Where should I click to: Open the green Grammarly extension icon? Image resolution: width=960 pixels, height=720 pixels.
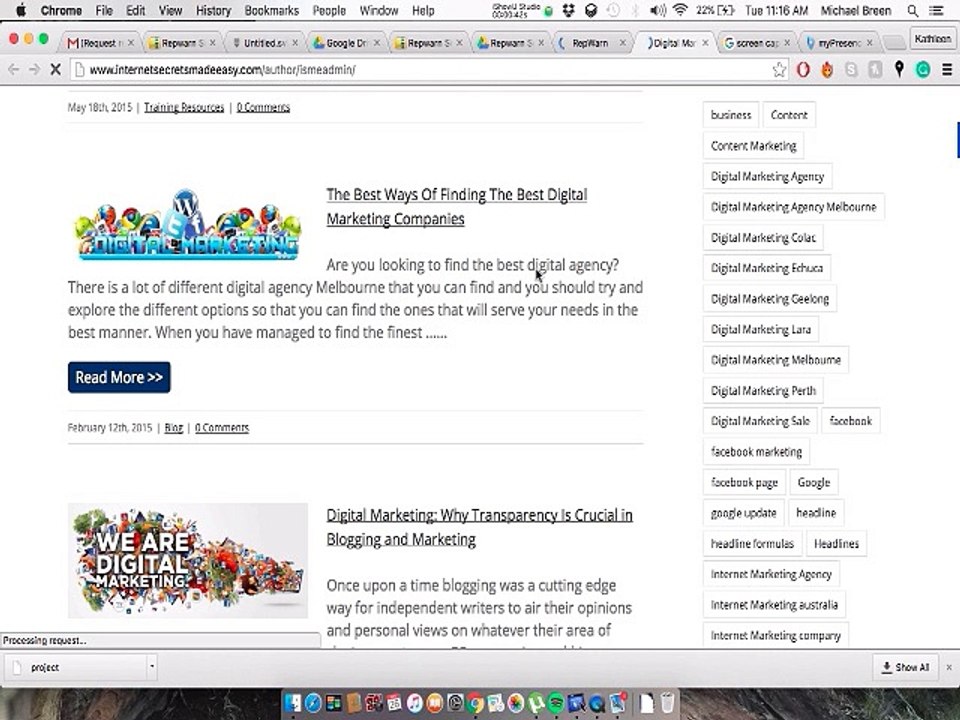[923, 70]
